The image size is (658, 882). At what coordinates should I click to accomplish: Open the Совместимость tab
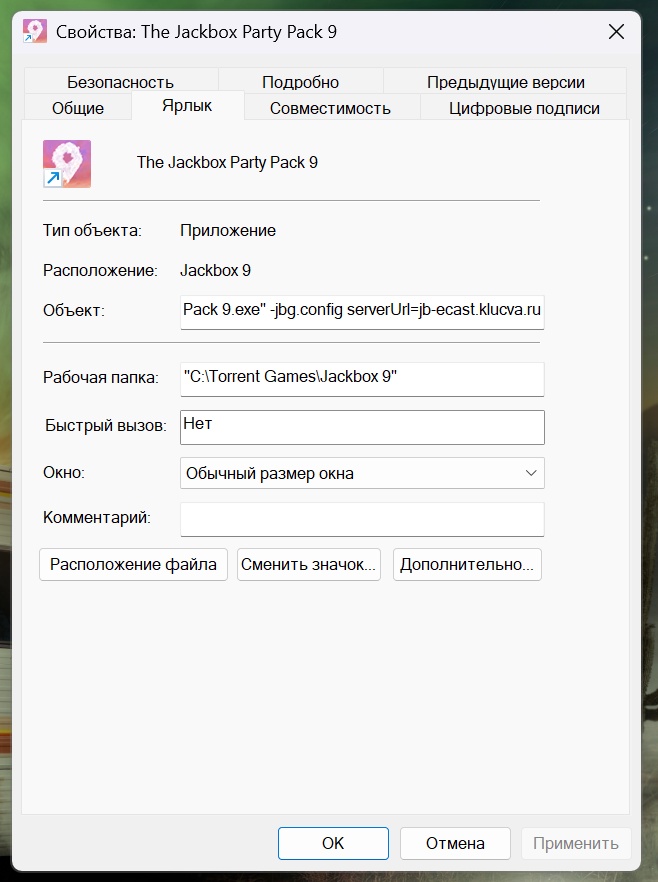[x=330, y=108]
